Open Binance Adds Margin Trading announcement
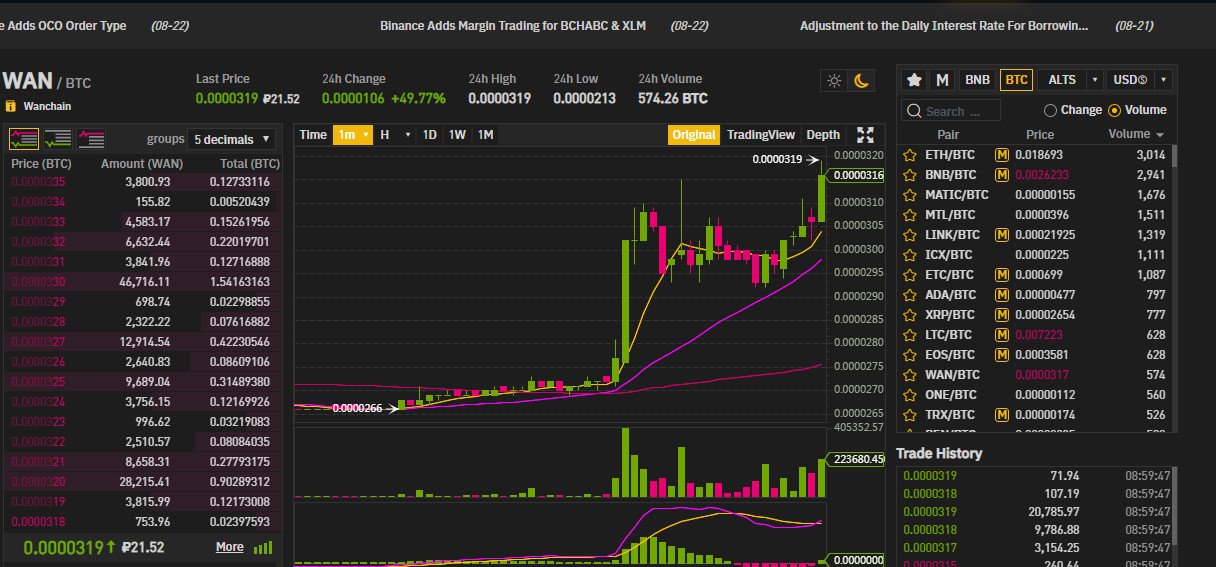Screen dimensions: 1216x567 513,25
